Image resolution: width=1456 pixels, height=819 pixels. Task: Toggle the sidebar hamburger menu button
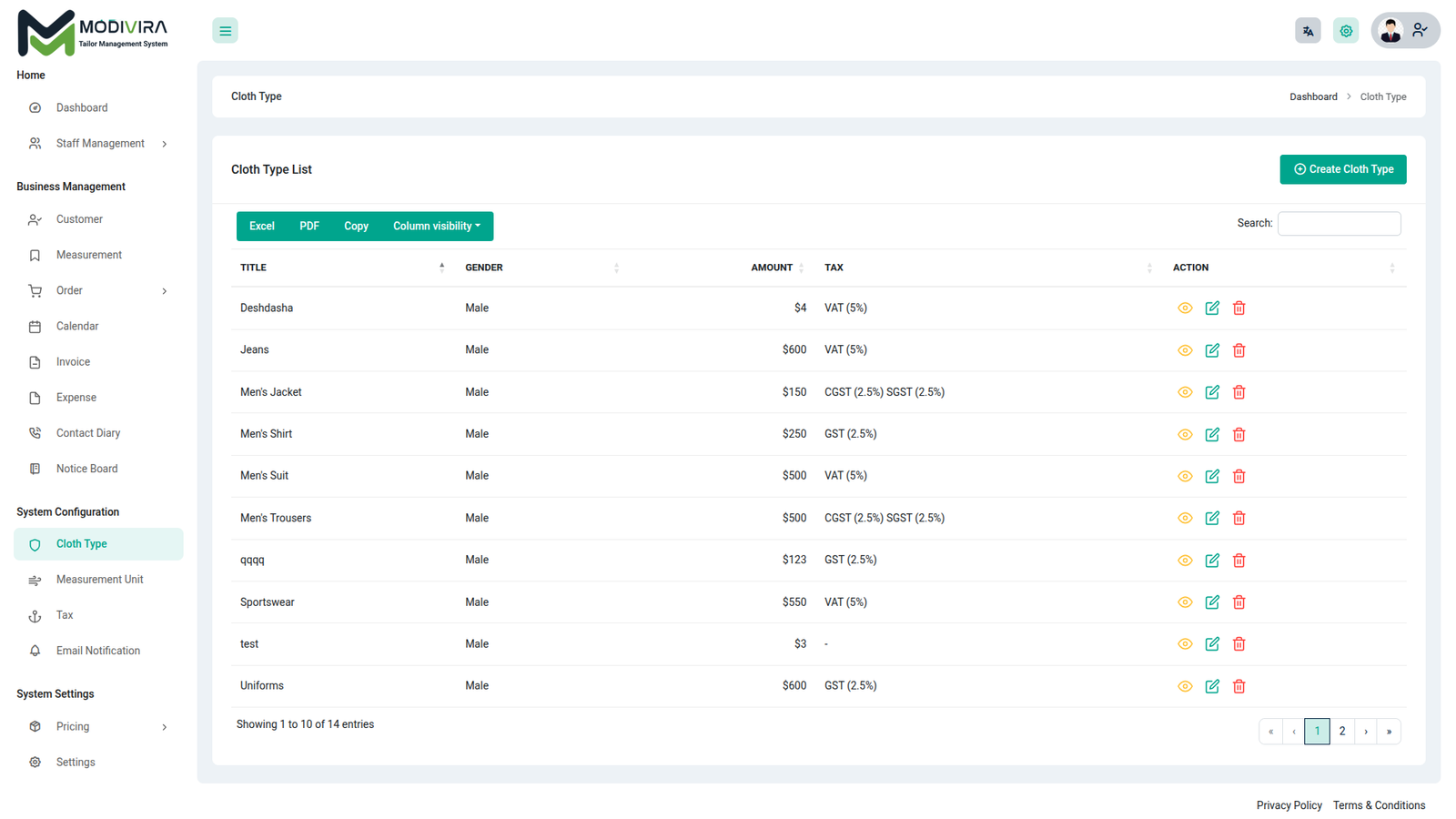225,31
